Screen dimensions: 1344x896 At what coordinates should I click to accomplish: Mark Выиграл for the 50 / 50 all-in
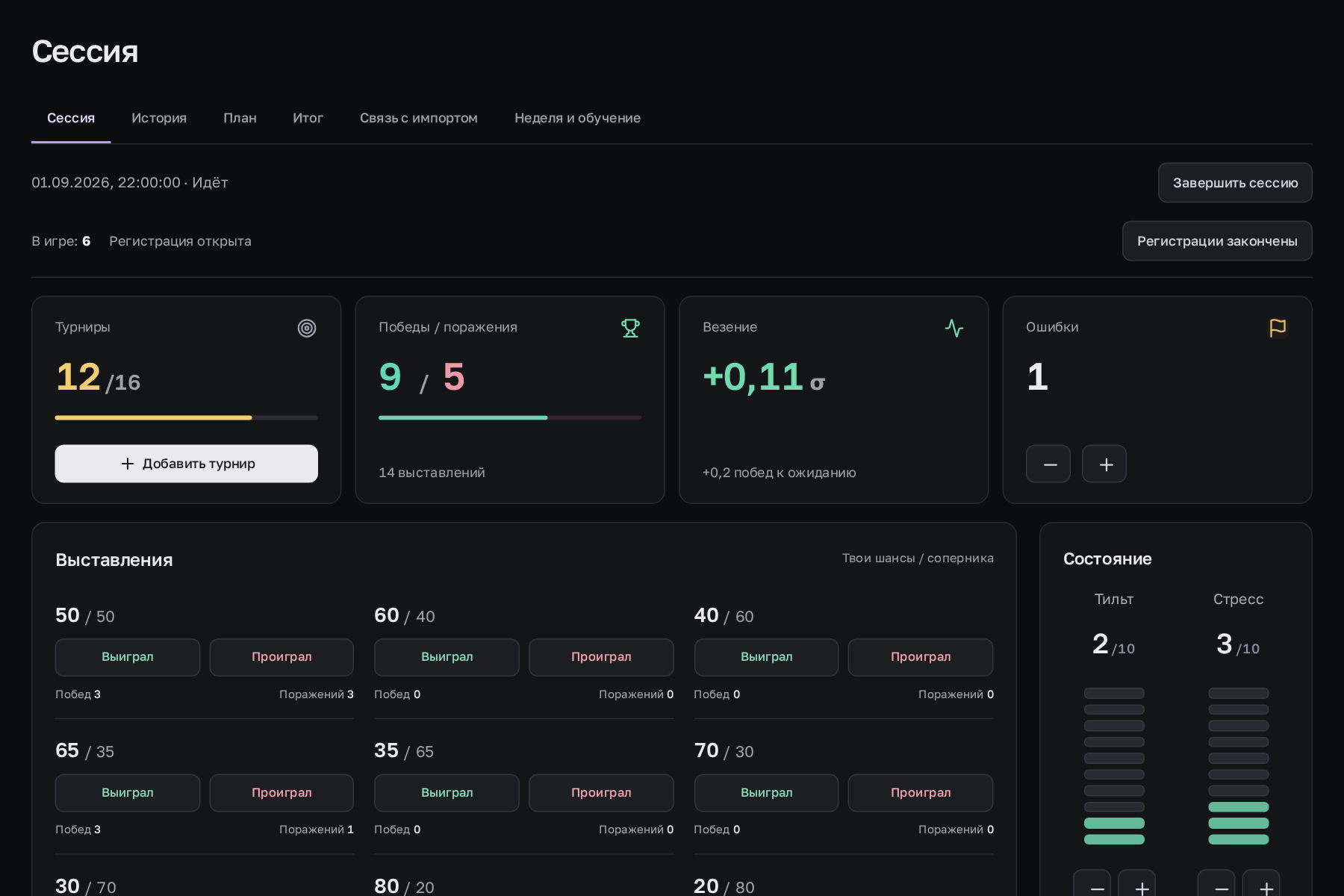tap(128, 657)
